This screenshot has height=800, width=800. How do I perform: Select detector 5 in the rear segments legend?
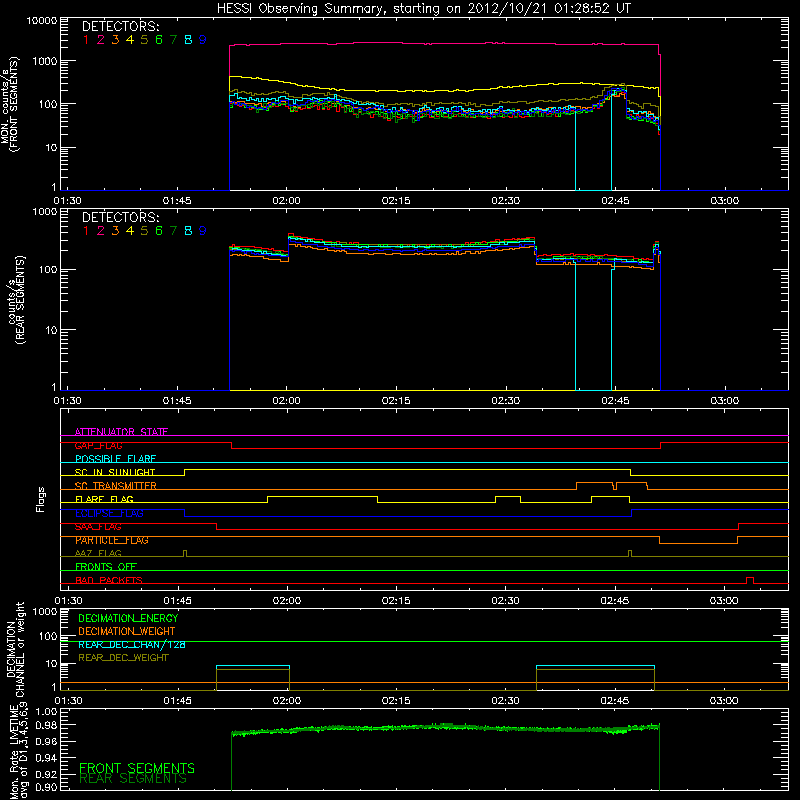[x=144, y=231]
